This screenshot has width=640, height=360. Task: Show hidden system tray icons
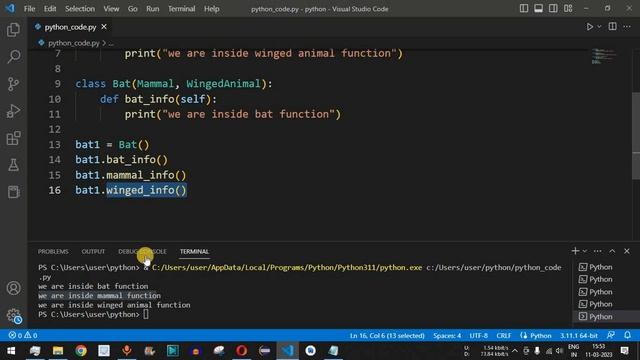point(515,351)
